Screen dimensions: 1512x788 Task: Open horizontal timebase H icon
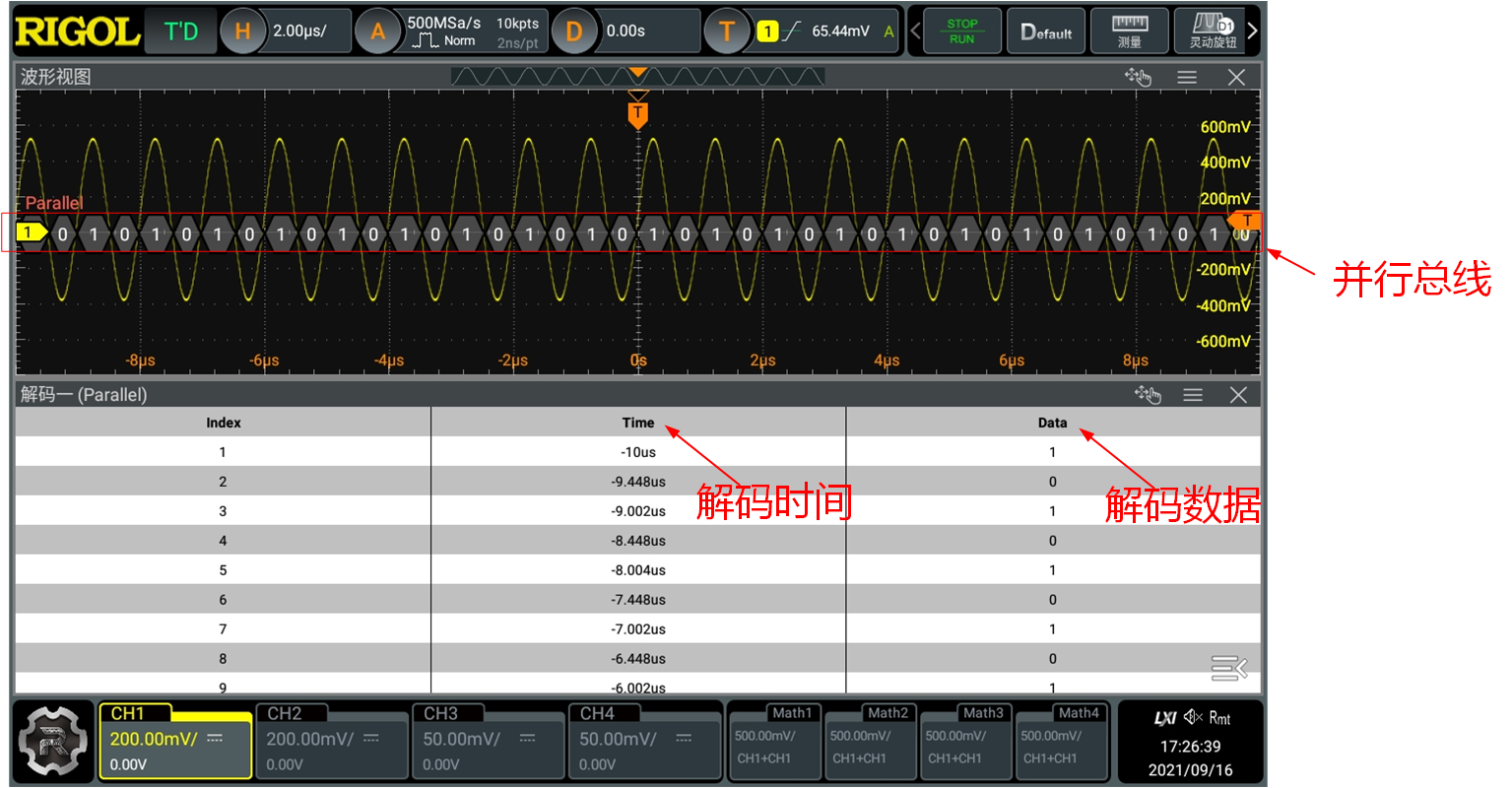click(242, 32)
